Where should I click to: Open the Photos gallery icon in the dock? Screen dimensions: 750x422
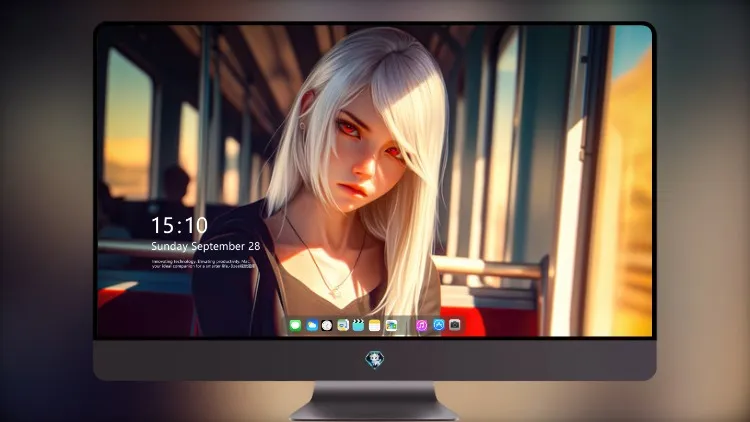[391, 325]
